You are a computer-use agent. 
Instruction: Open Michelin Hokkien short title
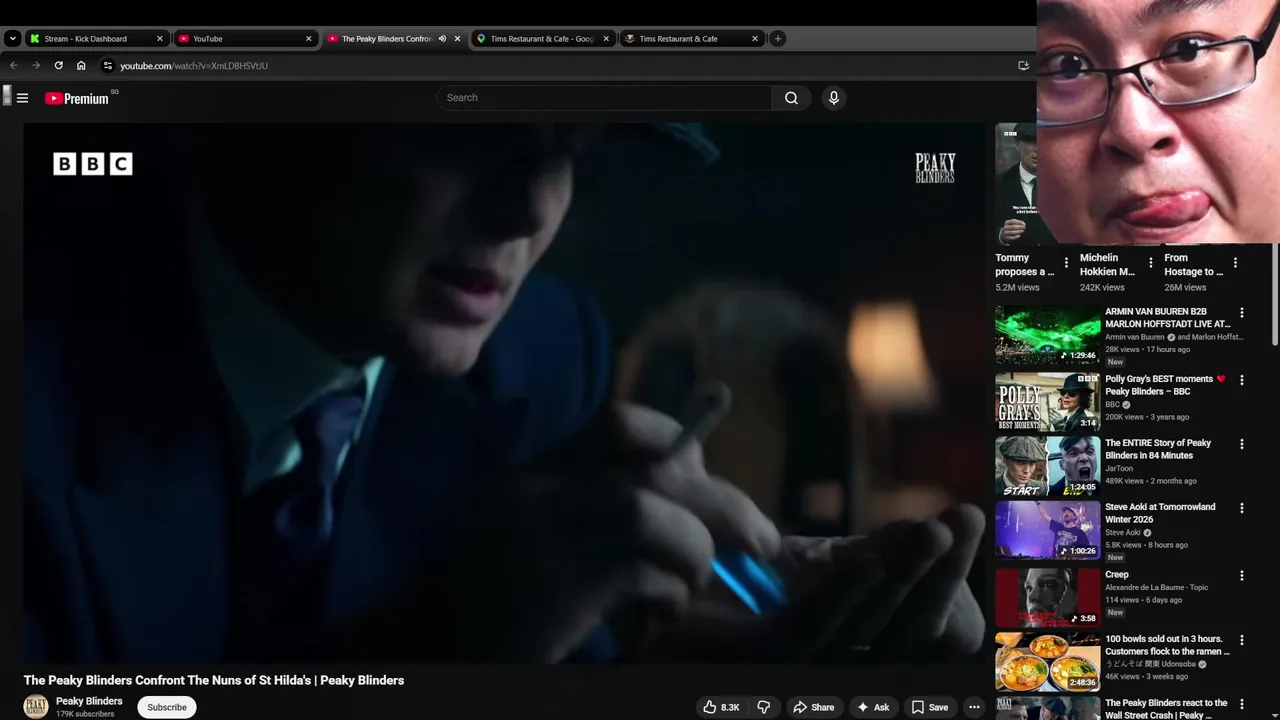pos(1107,264)
